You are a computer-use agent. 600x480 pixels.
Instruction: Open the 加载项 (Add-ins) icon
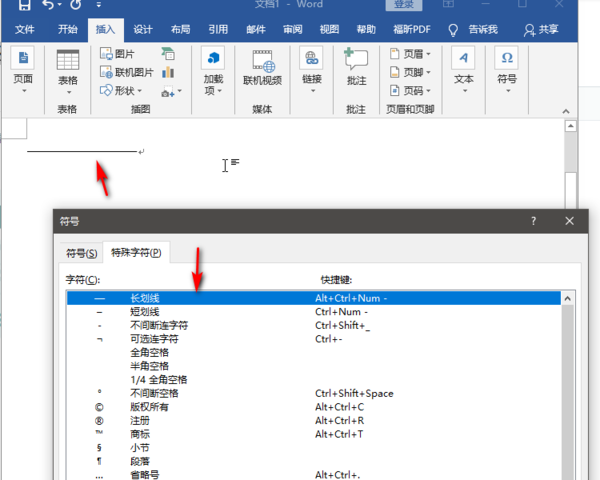(213, 58)
